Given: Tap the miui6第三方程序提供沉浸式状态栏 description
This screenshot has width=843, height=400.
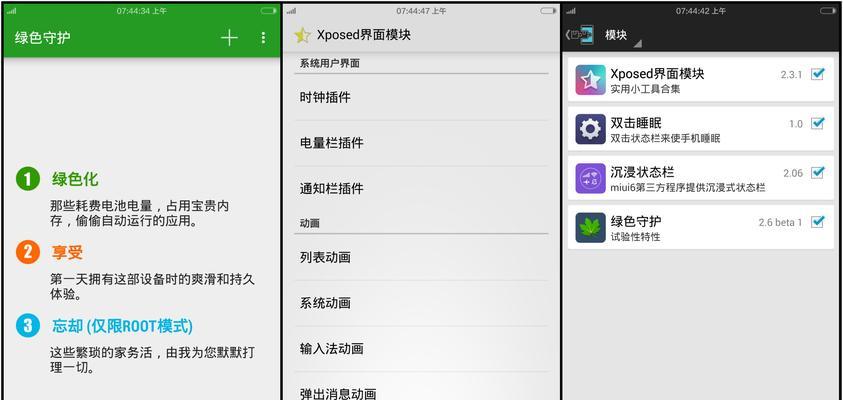Looking at the screenshot, I should coord(688,188).
